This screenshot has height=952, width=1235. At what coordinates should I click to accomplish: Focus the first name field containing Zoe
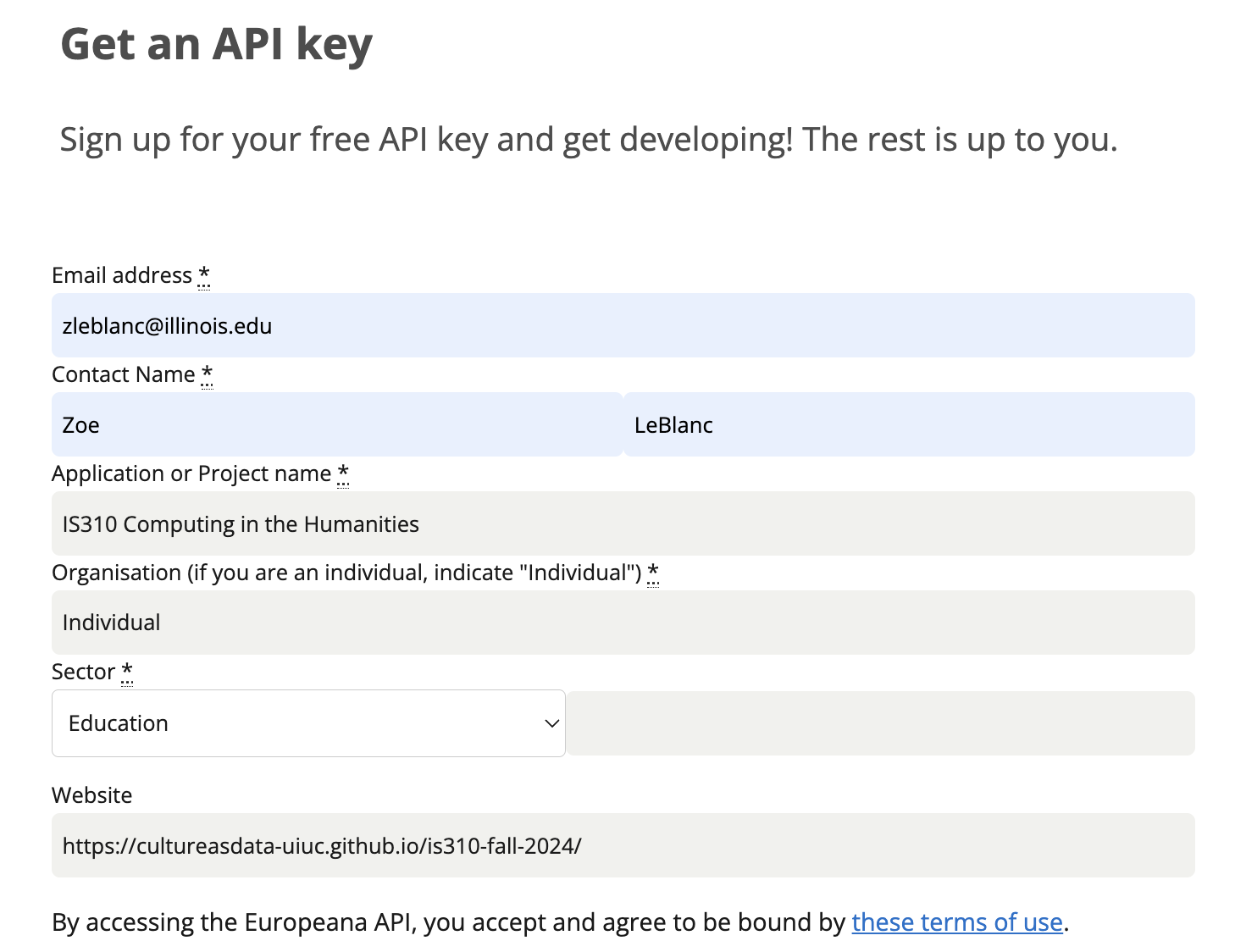[337, 424]
